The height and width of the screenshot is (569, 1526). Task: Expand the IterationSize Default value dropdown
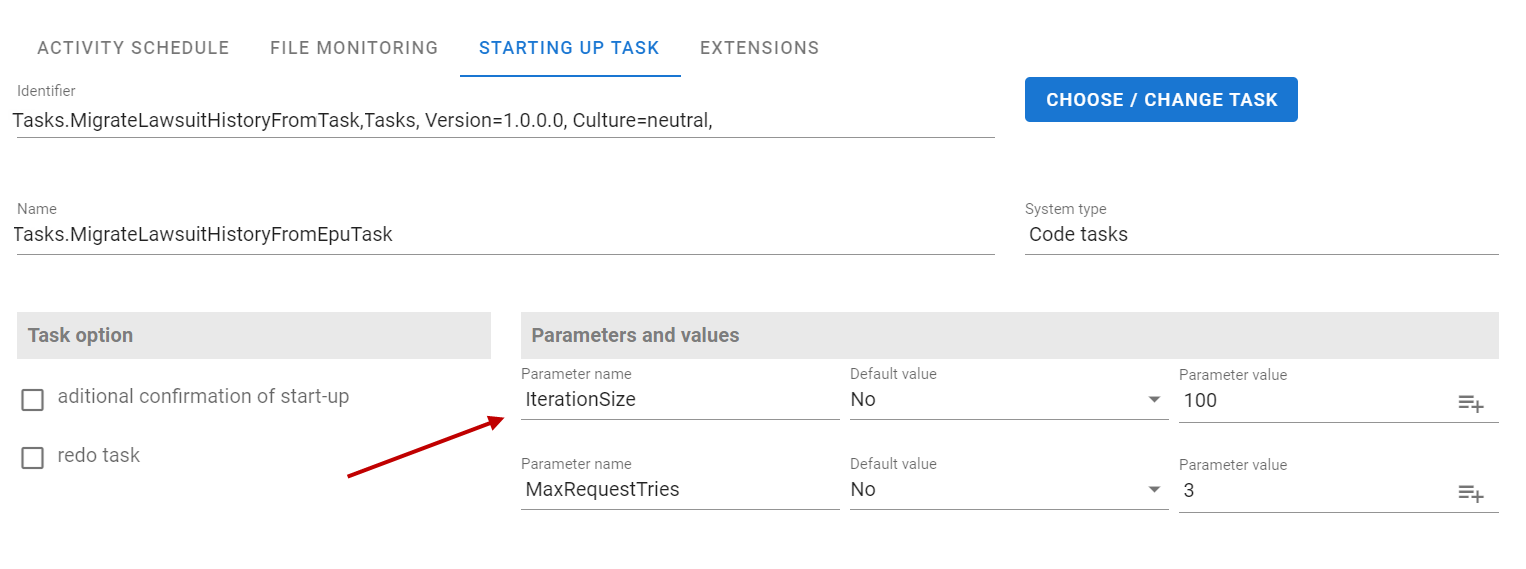[1009, 400]
